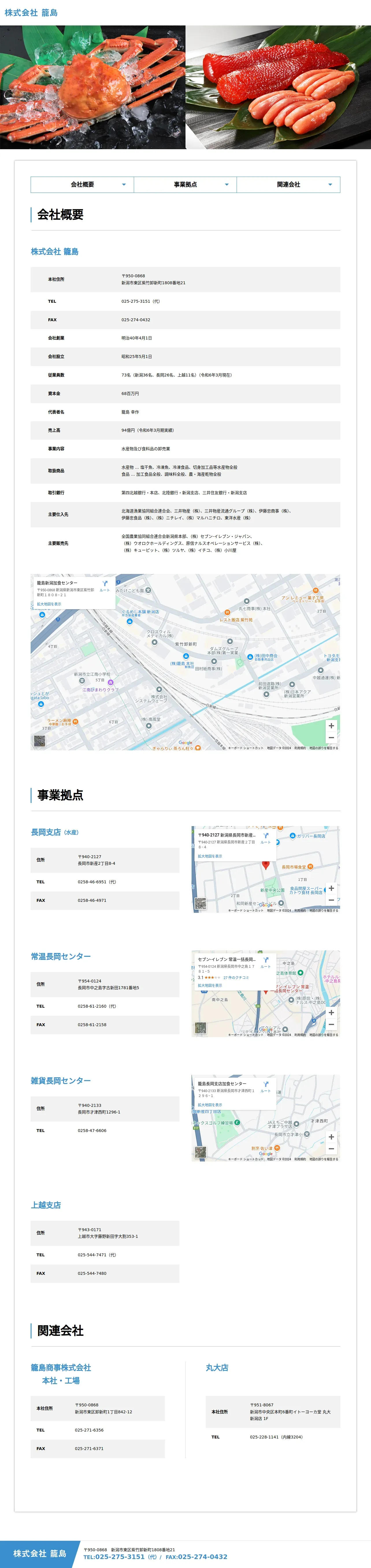The image size is (371, 1568).
Task: Click くるめし本舗 新潟店 marker on map
Action: point(129,621)
